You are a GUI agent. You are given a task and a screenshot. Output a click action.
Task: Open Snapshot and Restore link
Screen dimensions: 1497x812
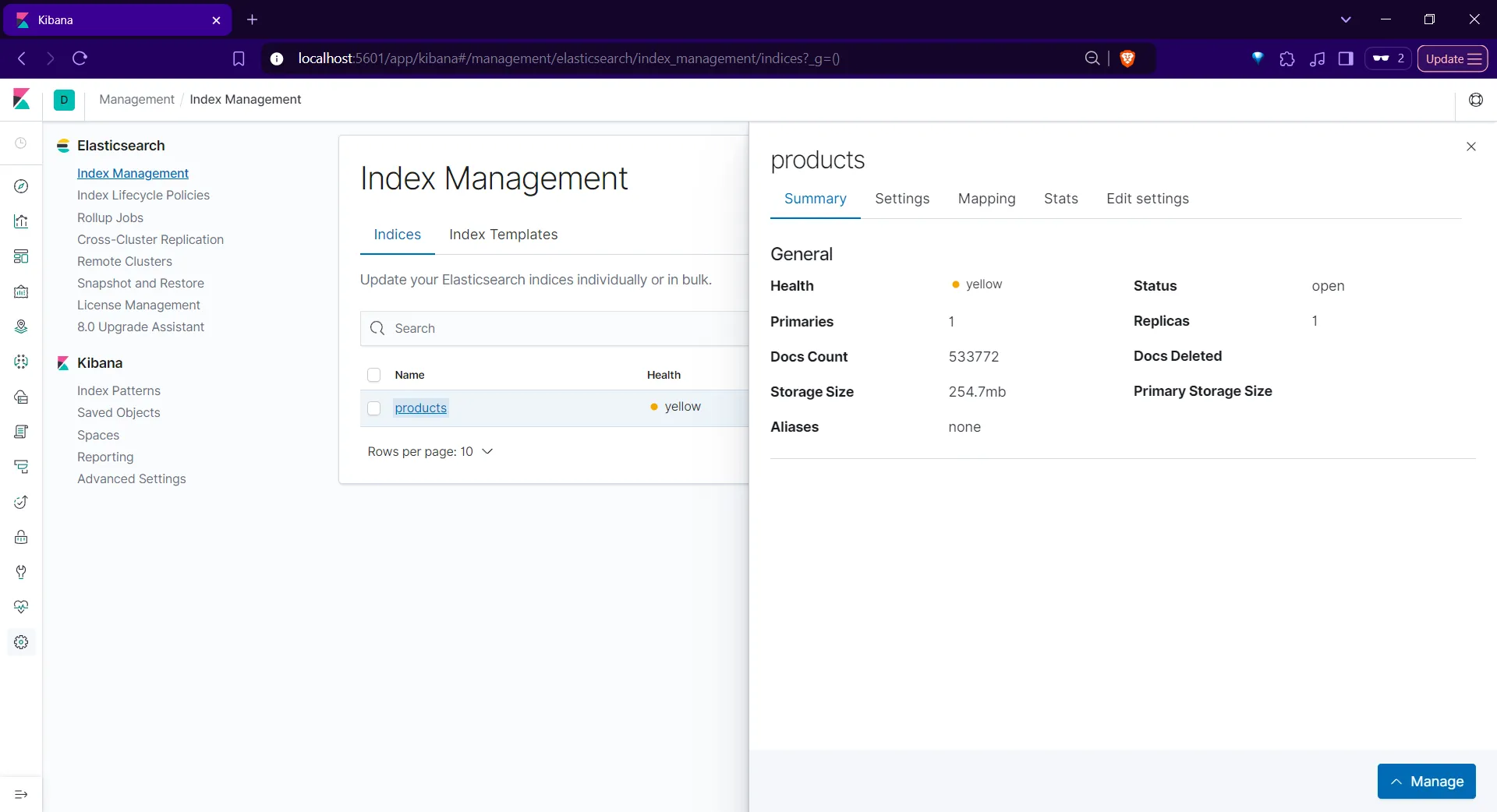click(140, 283)
